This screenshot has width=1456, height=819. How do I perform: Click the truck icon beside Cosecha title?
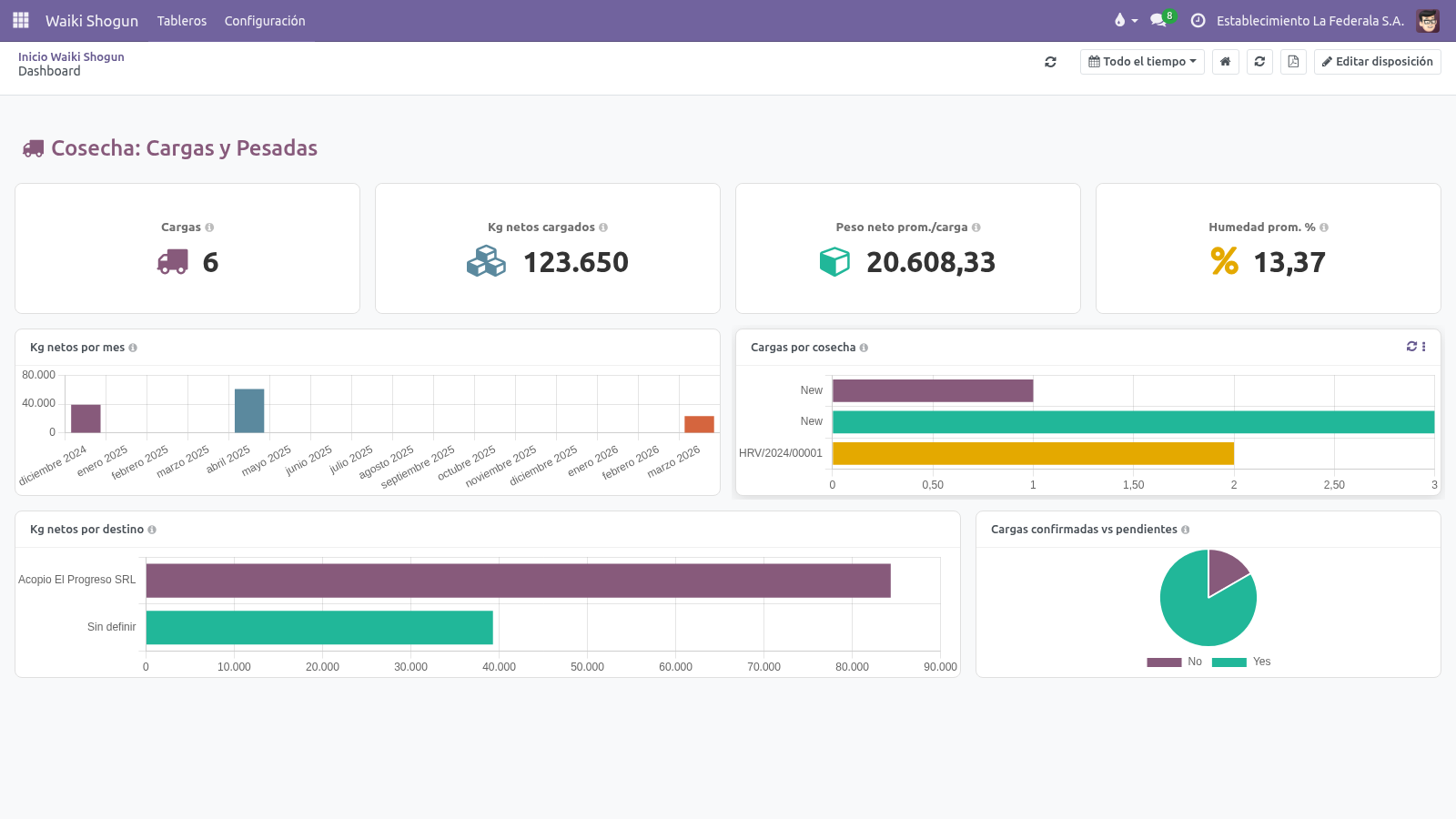click(x=34, y=148)
